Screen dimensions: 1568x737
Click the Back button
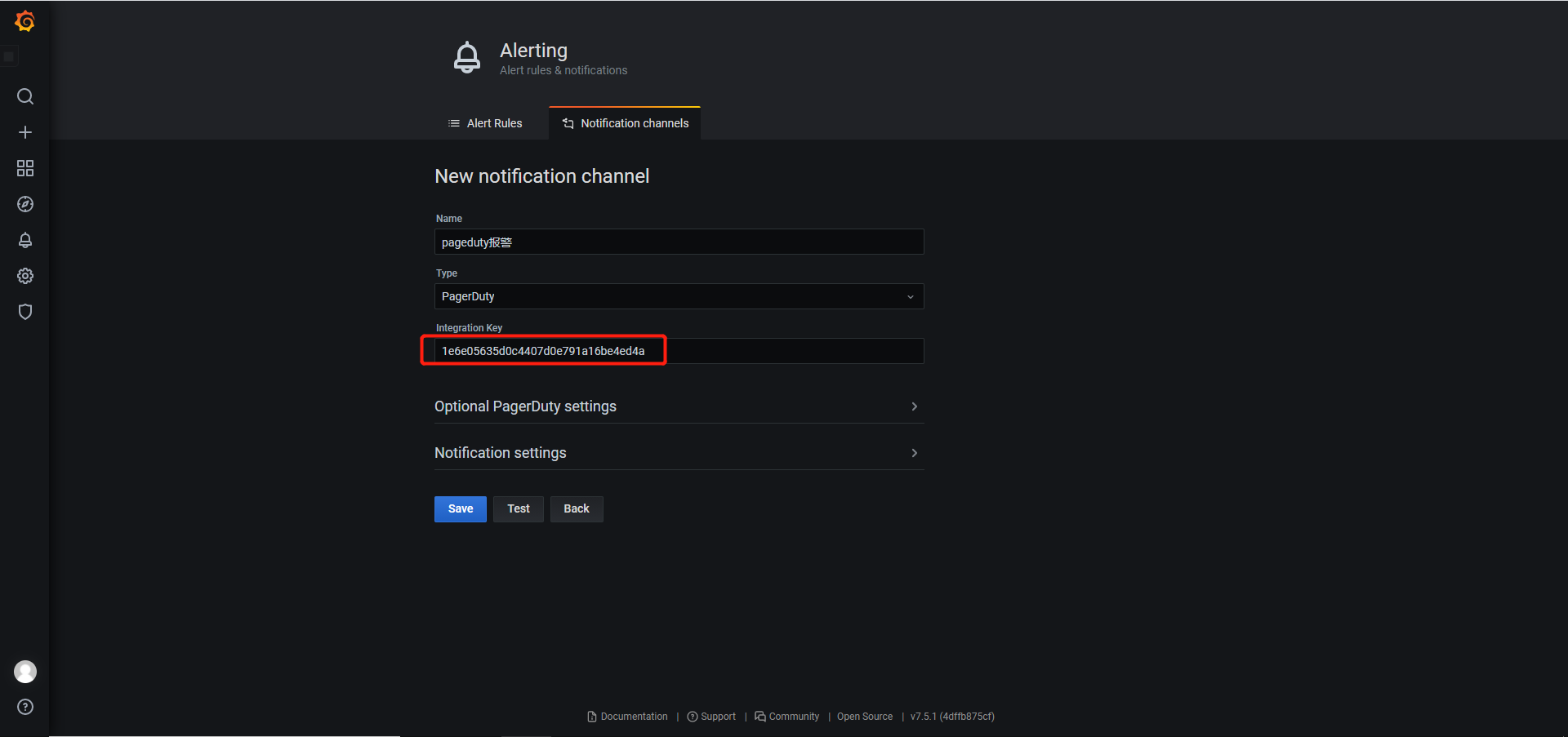577,509
